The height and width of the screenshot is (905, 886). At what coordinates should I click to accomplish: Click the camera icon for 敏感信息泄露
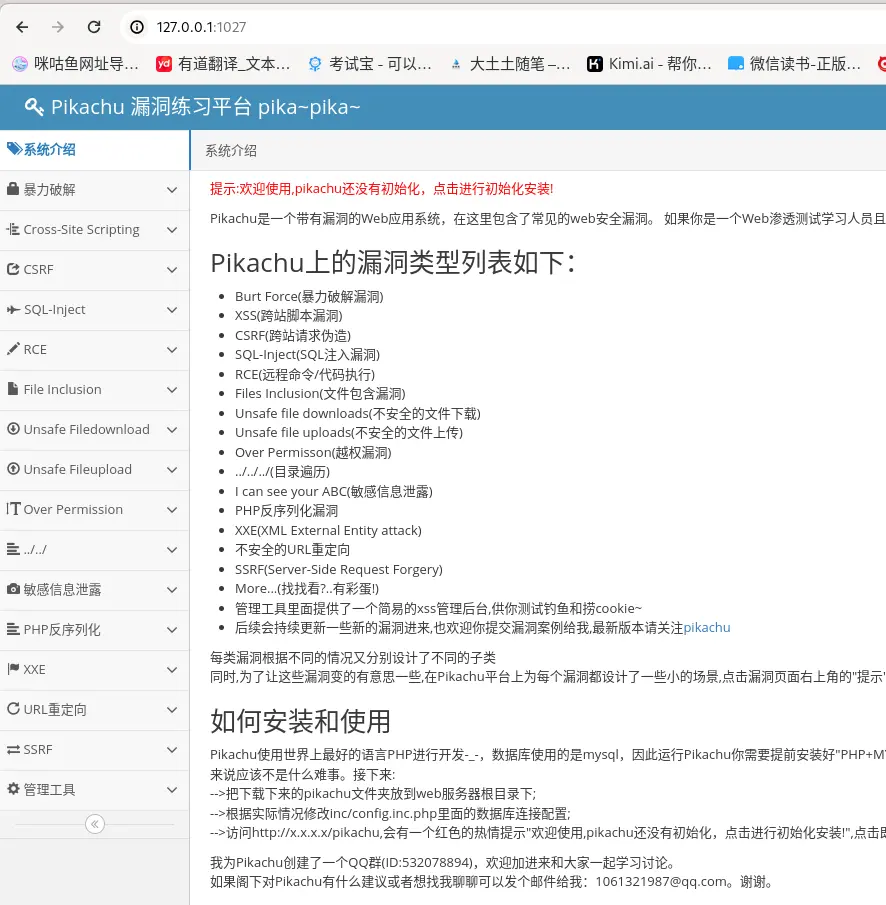pos(13,589)
